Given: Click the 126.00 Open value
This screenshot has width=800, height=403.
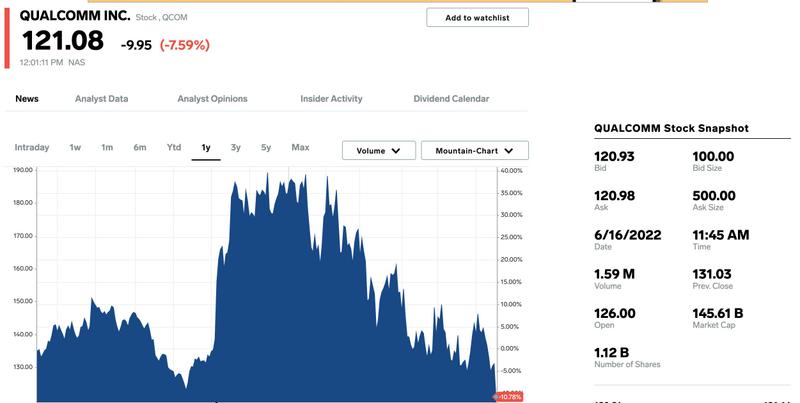Looking at the screenshot, I should click(615, 314).
